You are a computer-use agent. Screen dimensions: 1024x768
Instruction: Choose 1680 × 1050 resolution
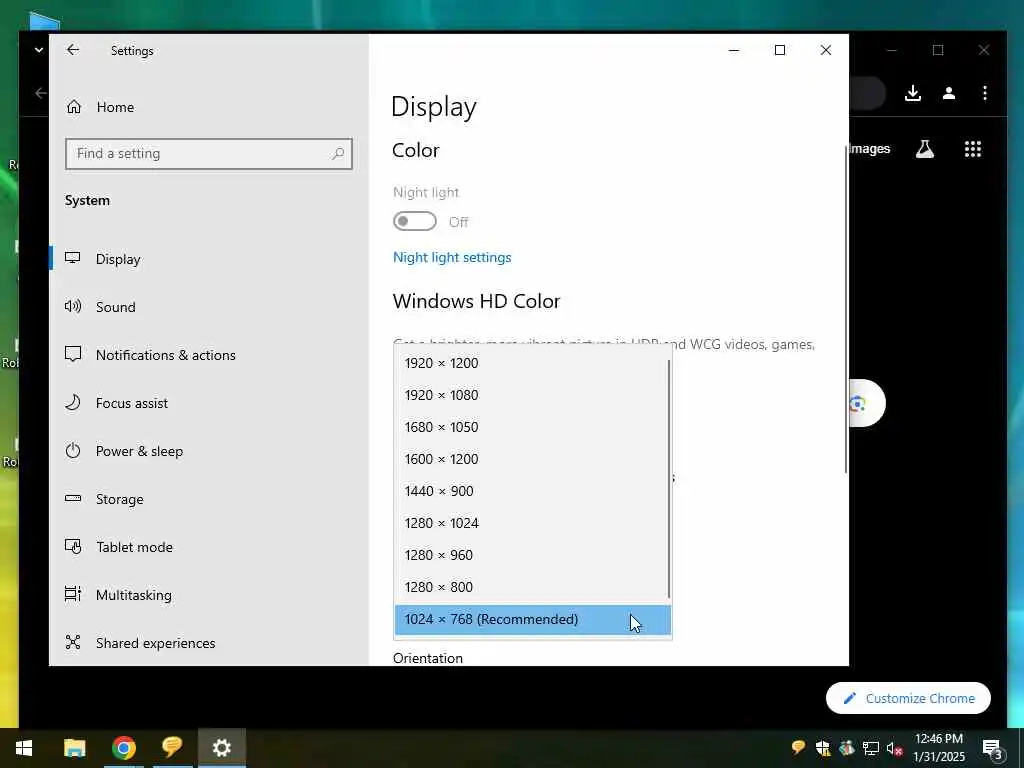click(x=532, y=427)
